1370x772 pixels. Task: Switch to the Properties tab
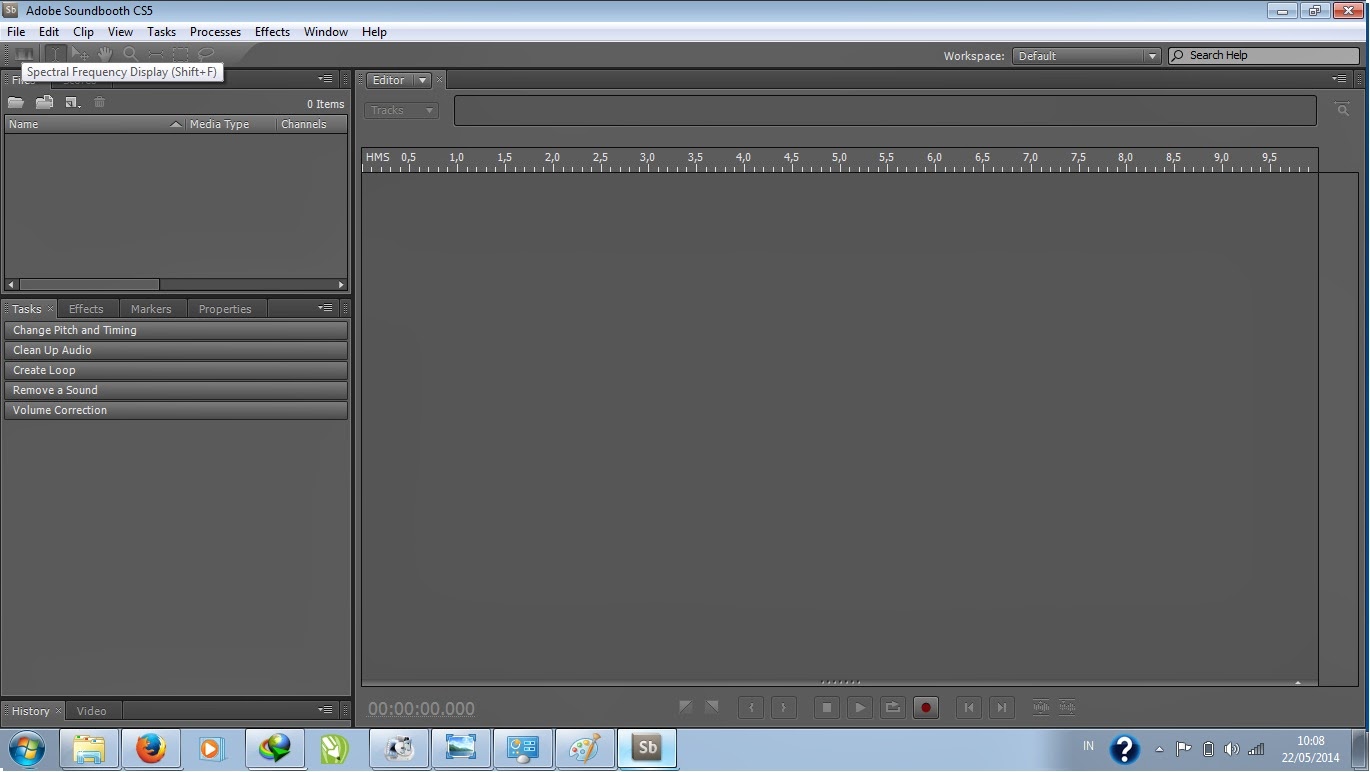(x=225, y=309)
